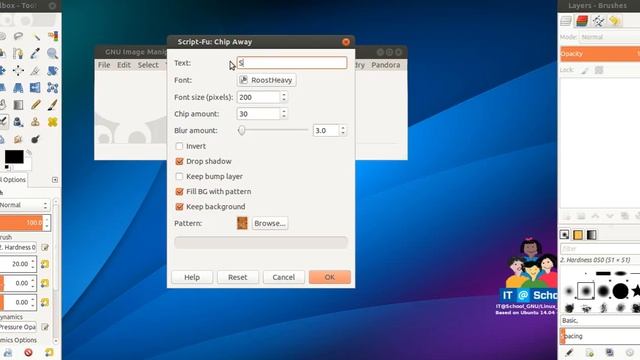Click the File menu in GIMP window

tap(104, 65)
